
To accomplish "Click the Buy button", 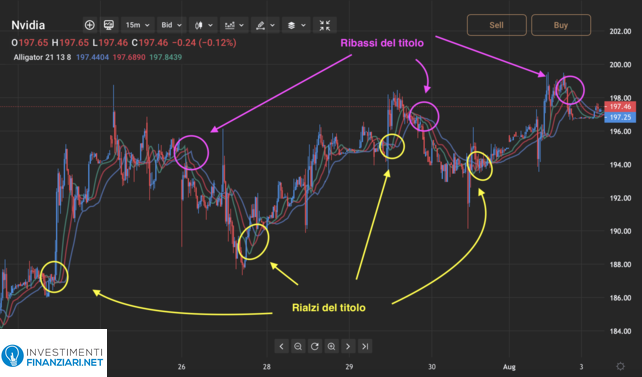I will pyautogui.click(x=561, y=25).
